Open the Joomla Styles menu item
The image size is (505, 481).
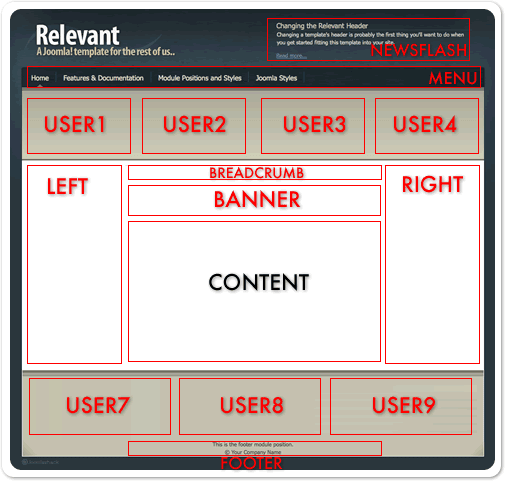pyautogui.click(x=276, y=78)
